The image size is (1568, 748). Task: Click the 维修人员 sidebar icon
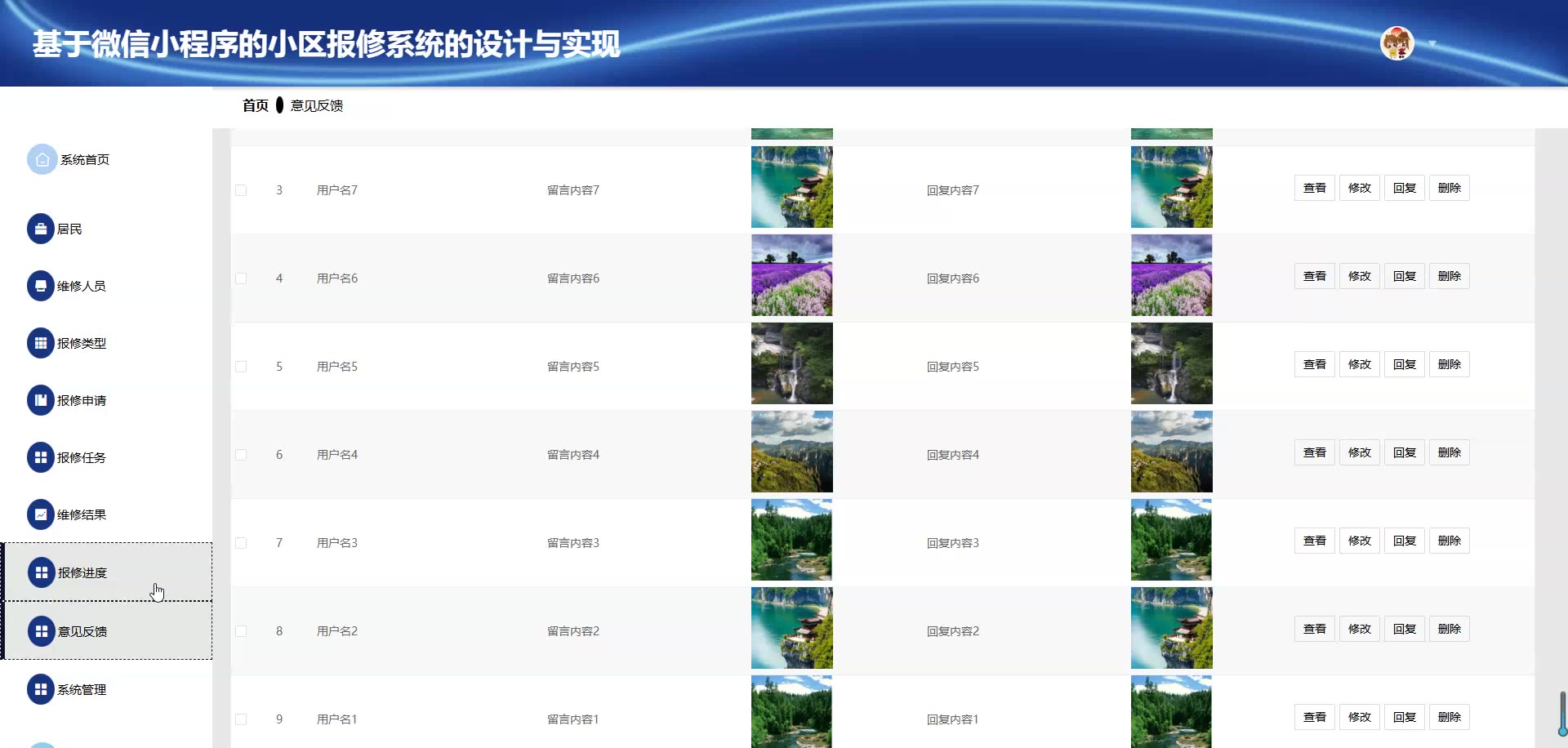(41, 286)
